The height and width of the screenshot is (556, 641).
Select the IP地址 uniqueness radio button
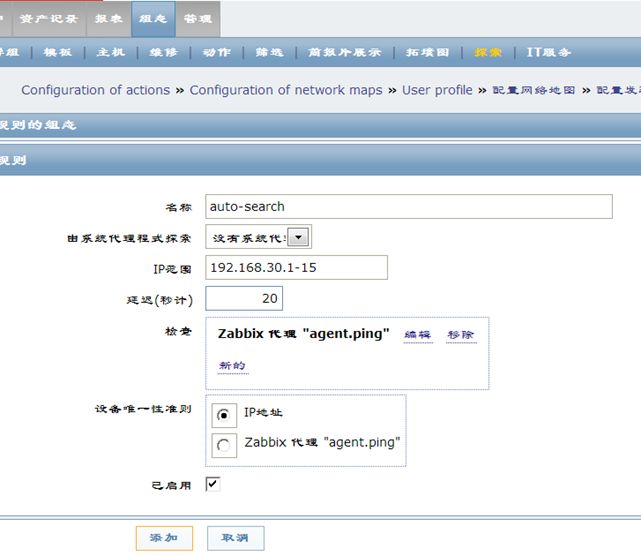click(x=224, y=415)
